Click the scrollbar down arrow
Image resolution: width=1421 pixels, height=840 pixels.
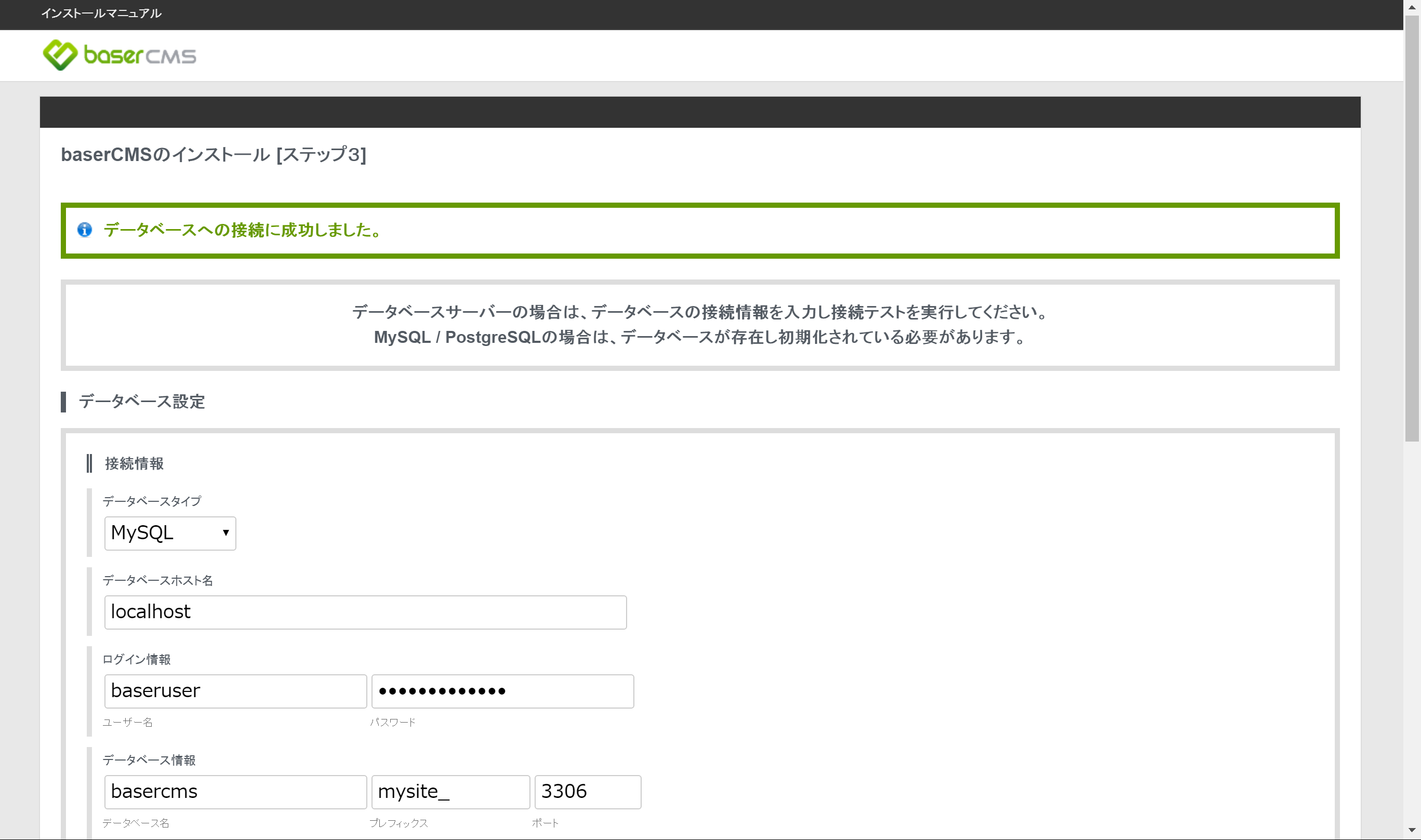point(1413,830)
